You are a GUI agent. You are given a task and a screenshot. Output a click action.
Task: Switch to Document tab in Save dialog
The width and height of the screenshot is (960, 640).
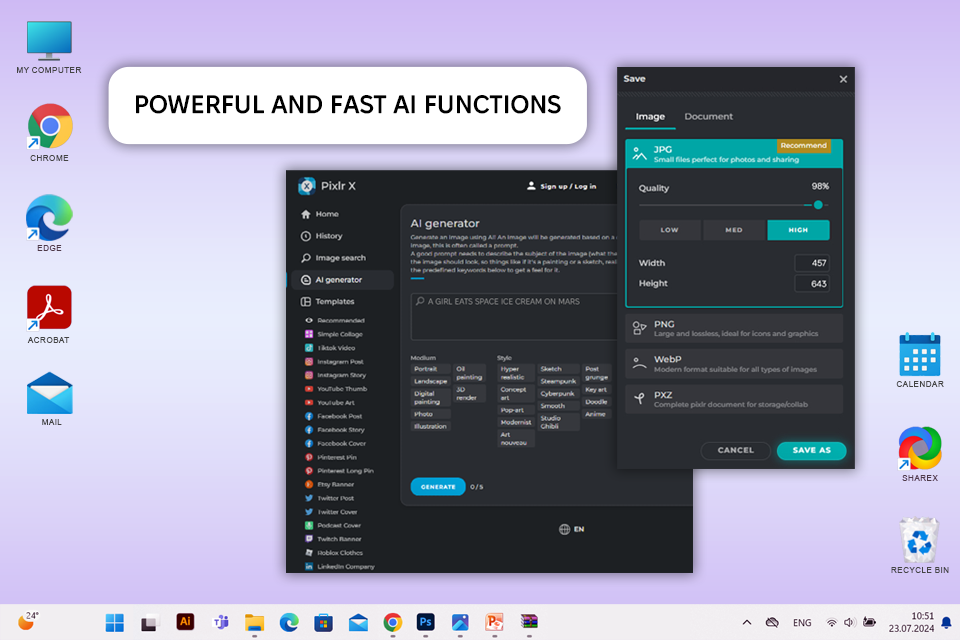(708, 116)
